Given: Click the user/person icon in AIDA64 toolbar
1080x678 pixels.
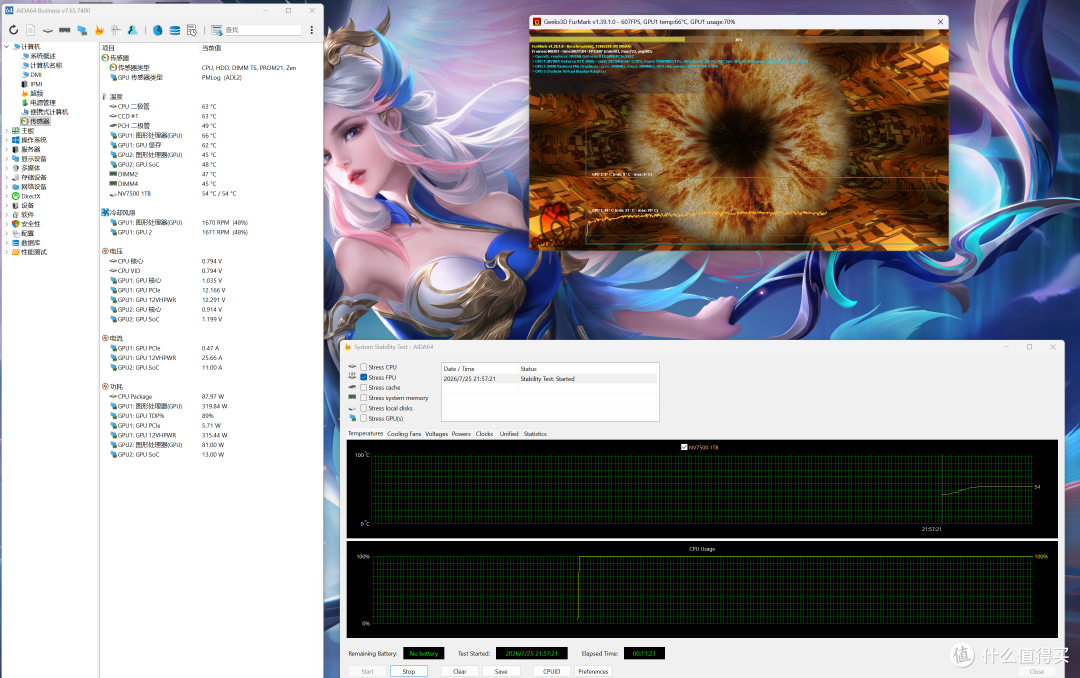Looking at the screenshot, I should pyautogui.click(x=132, y=30).
